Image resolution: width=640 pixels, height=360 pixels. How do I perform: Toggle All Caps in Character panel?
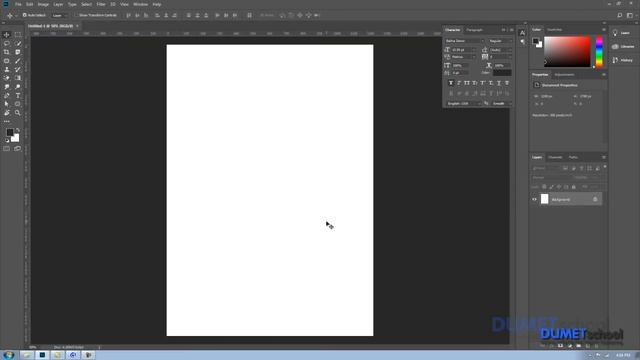467,83
